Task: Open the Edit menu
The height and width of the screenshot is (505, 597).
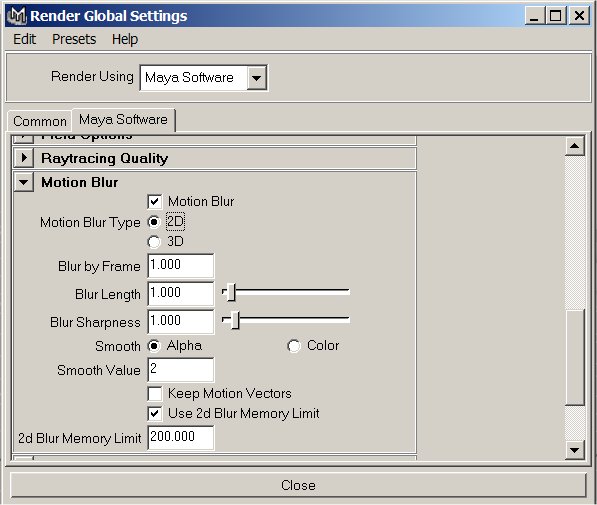Action: coord(24,39)
